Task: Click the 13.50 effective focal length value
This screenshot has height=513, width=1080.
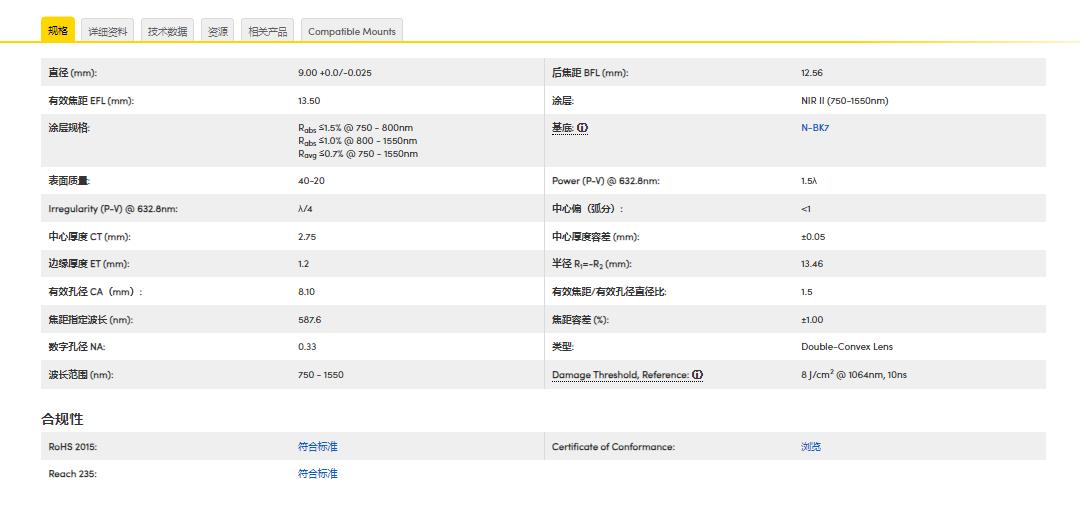Action: [x=309, y=101]
